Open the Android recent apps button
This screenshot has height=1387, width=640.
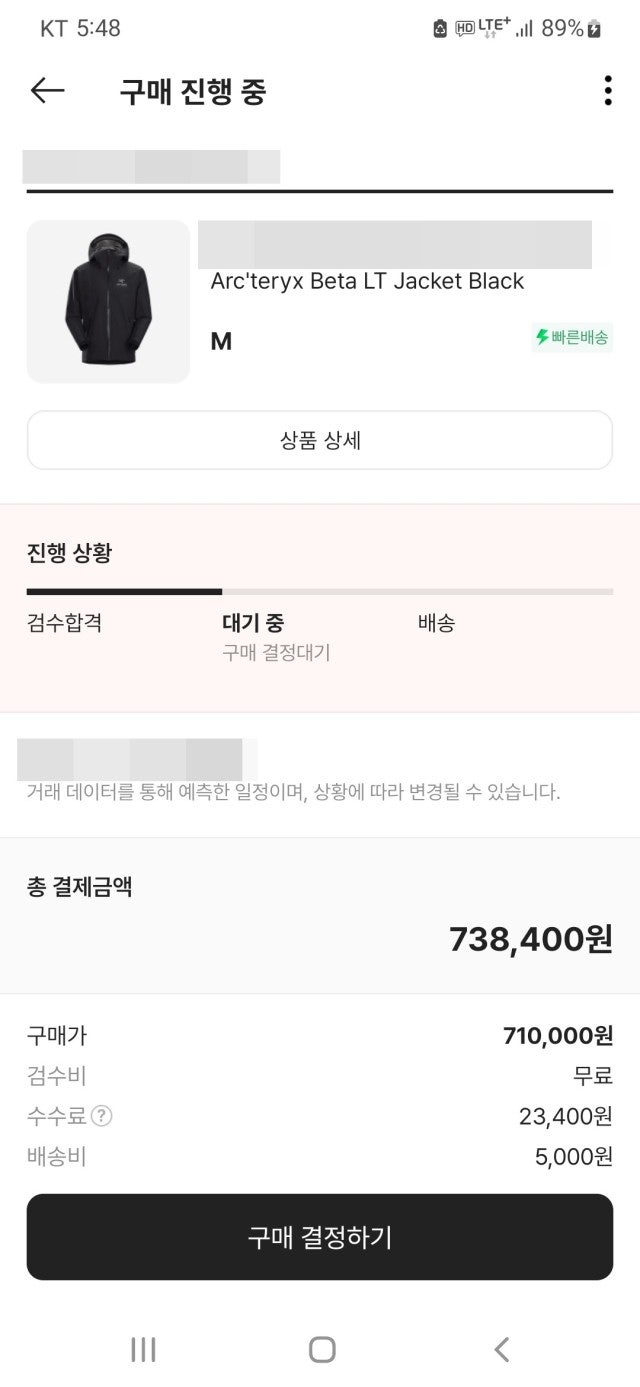(x=143, y=1348)
